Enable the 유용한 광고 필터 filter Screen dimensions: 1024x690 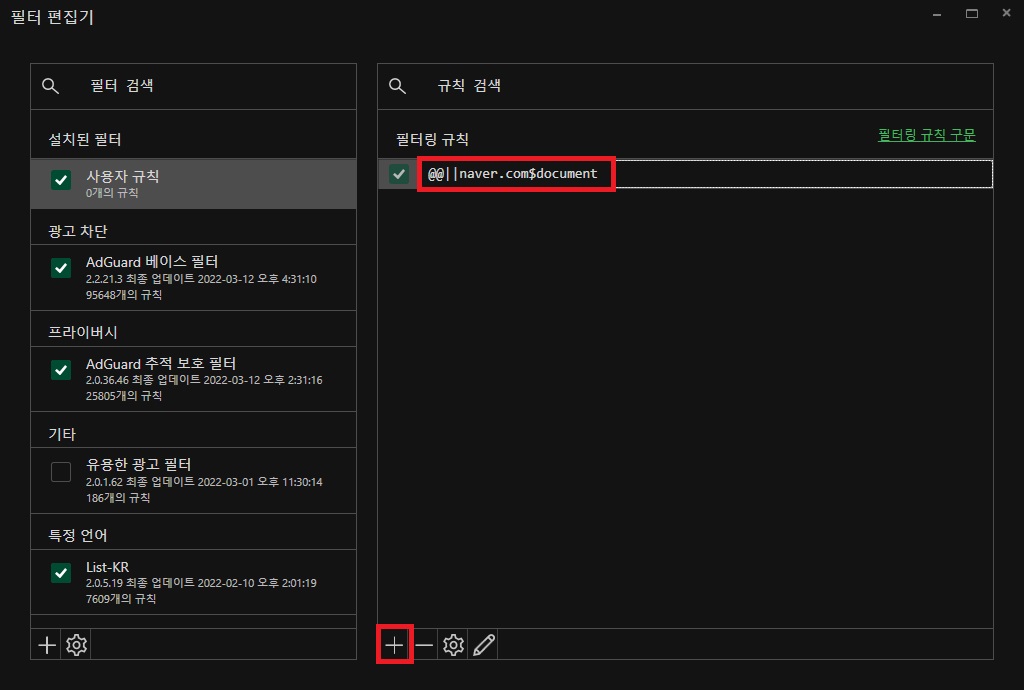[x=60, y=471]
